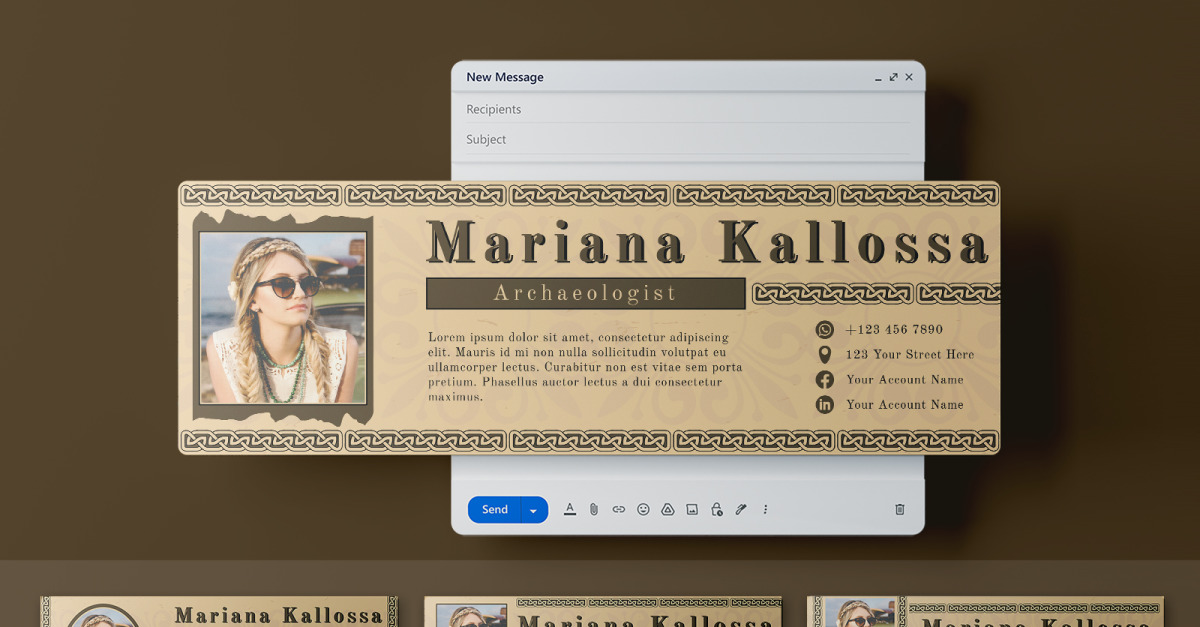The height and width of the screenshot is (627, 1200).
Task: Discard draft with trash icon
Action: [x=899, y=509]
